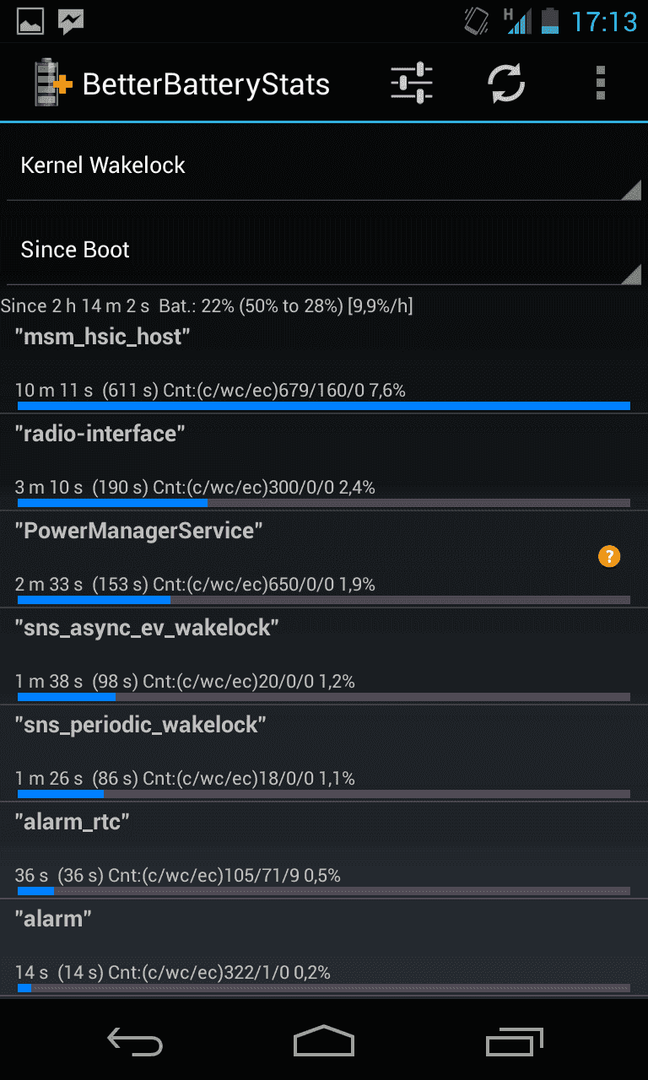Select the "msm_hsic_host" wakelock entry
Screen dimensions: 648x1080
point(324,365)
